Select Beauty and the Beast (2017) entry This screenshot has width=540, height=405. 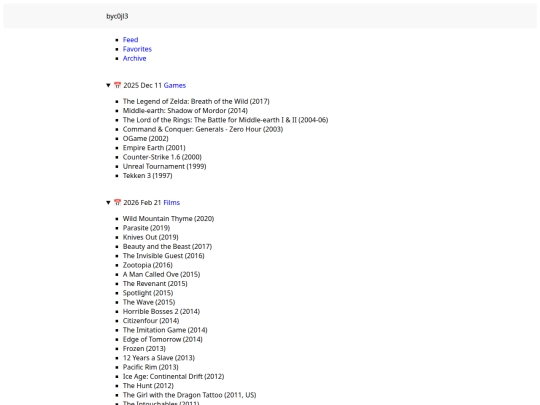(167, 247)
